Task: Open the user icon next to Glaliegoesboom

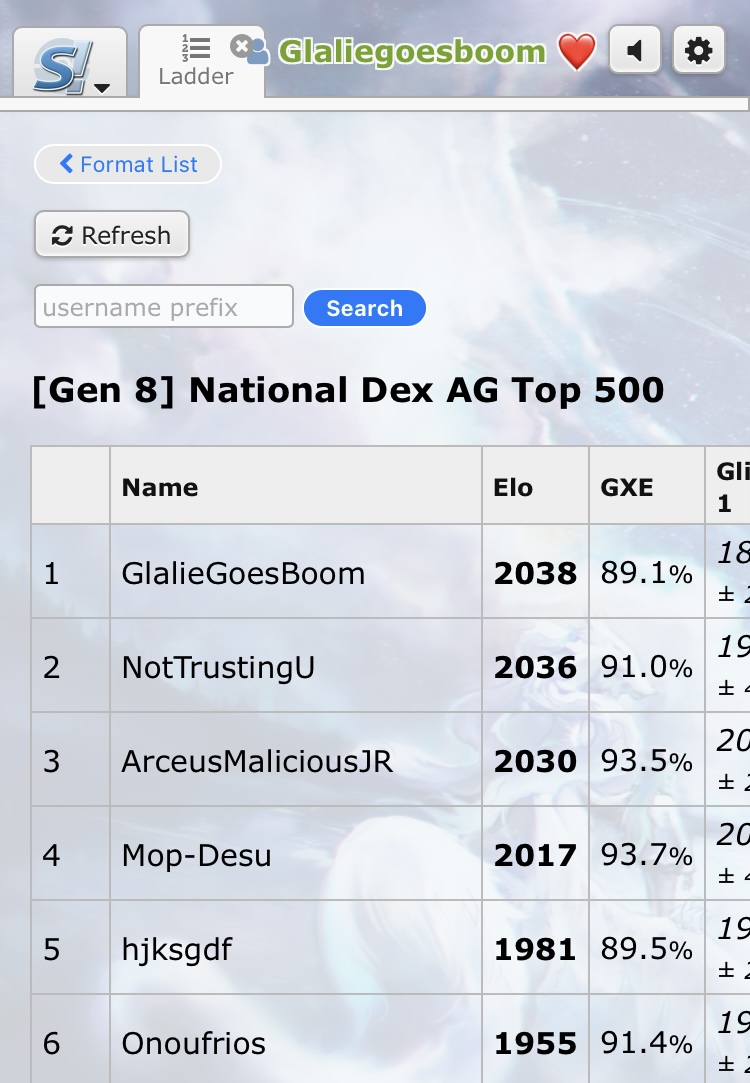Action: coord(258,52)
